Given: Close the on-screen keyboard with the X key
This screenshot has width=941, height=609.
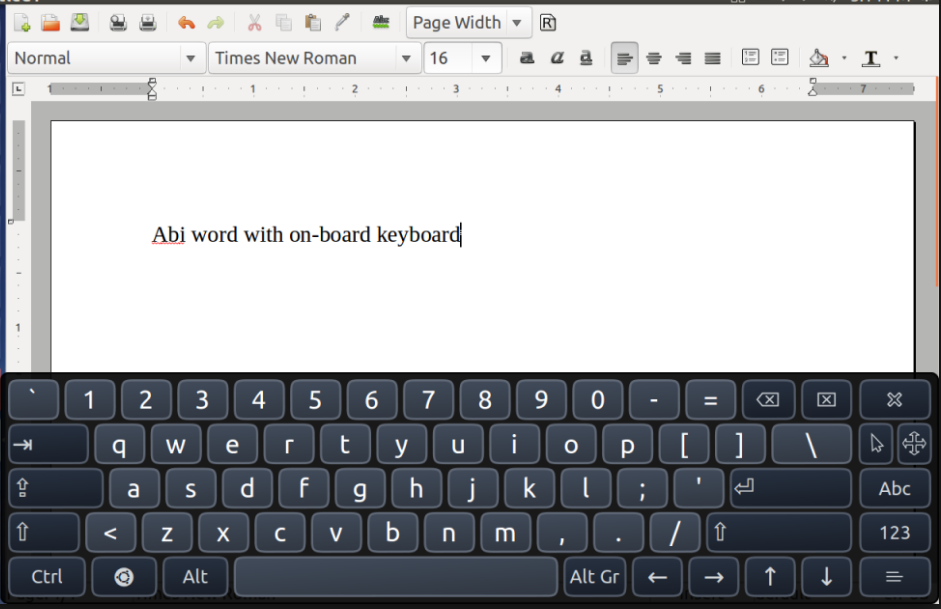Looking at the screenshot, I should tap(895, 399).
